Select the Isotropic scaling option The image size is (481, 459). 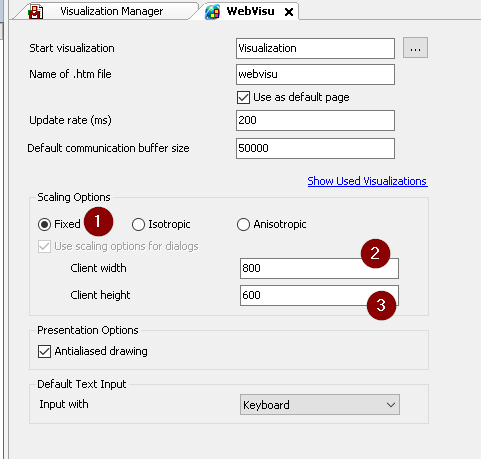(138, 224)
